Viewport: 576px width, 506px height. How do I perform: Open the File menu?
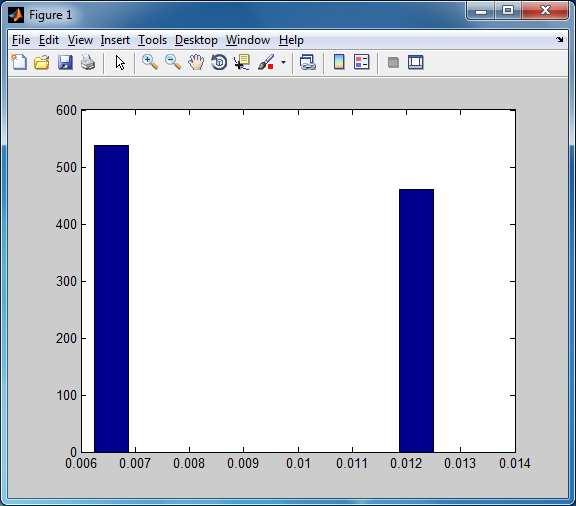point(21,40)
